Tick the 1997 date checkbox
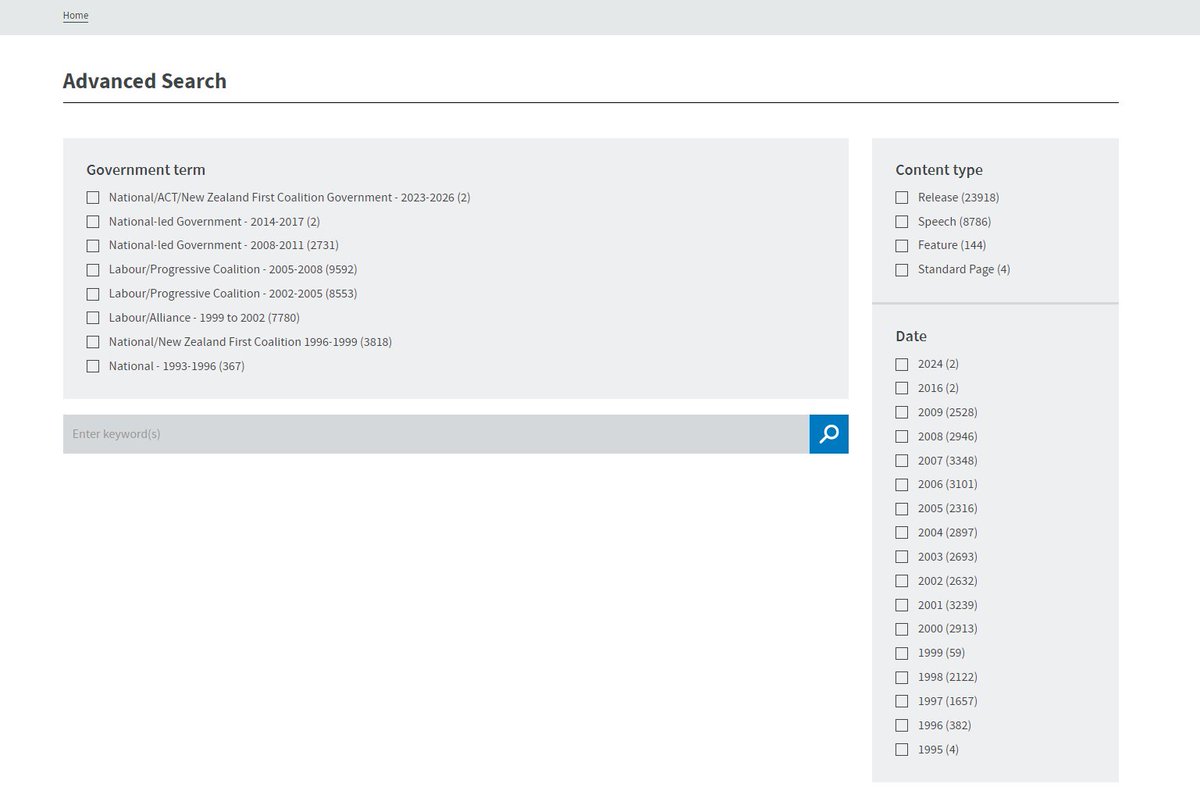 click(x=902, y=701)
